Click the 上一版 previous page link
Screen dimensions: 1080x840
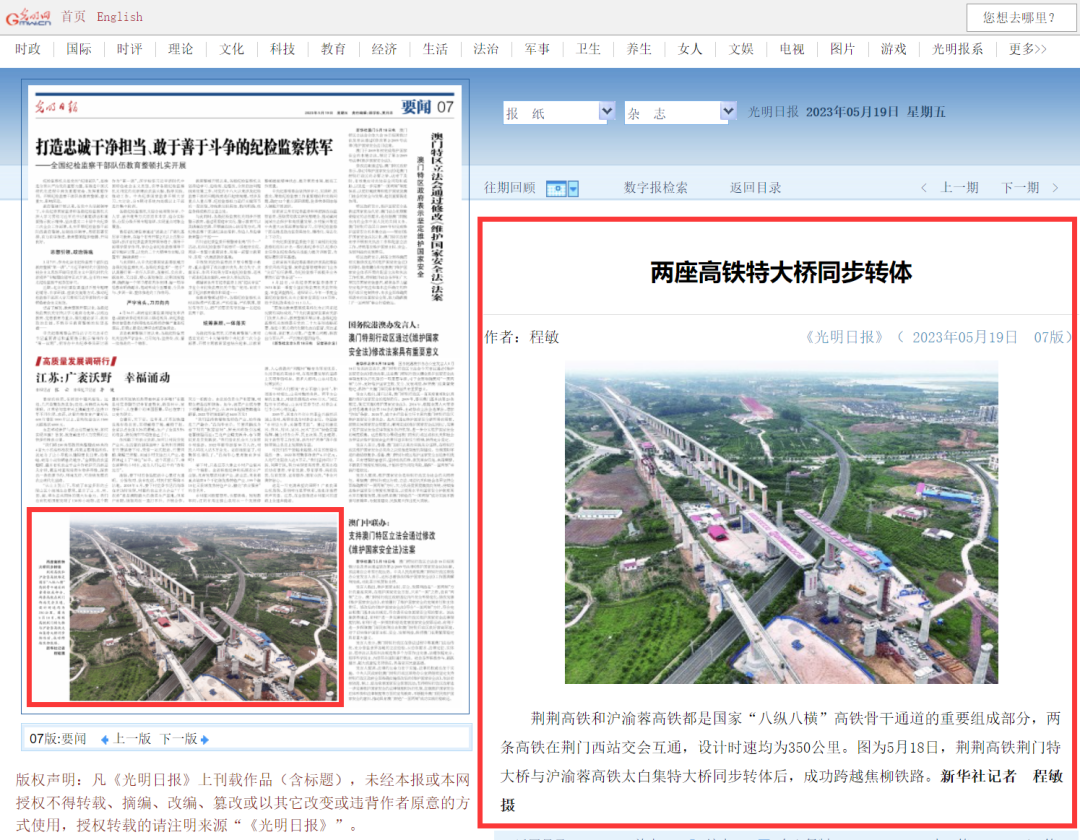click(x=132, y=739)
